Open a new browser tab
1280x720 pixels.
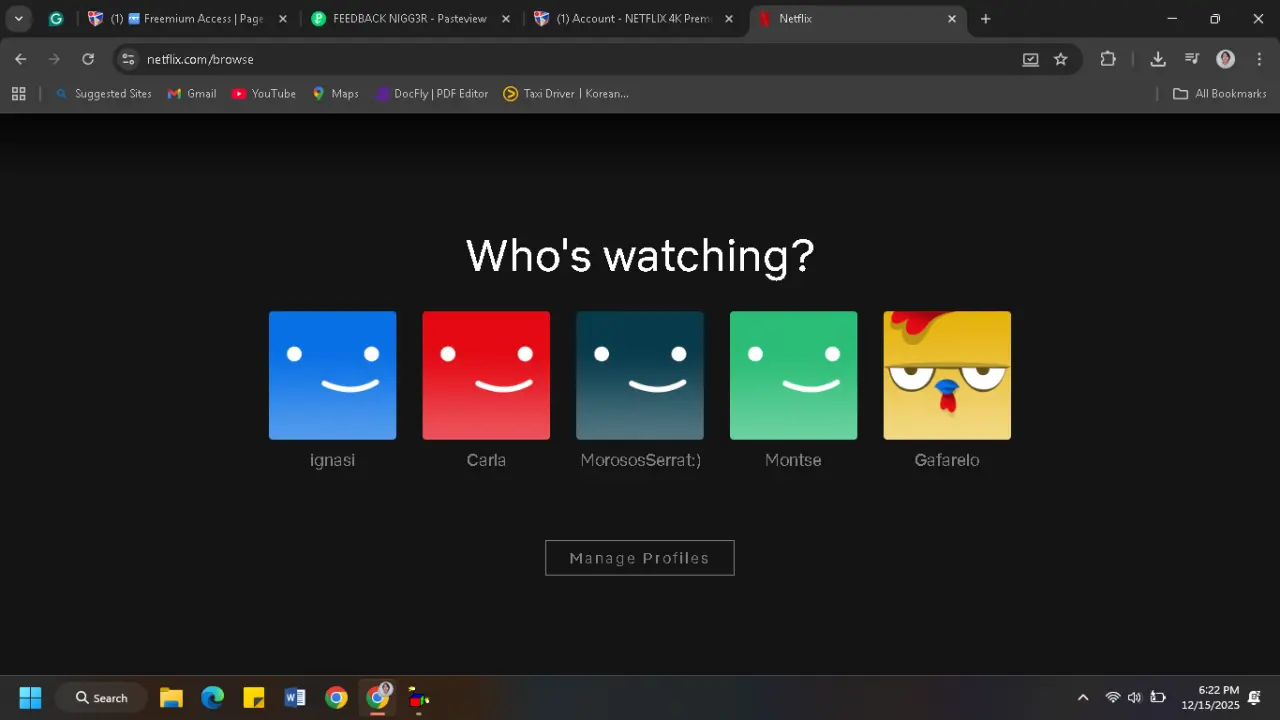coord(985,18)
